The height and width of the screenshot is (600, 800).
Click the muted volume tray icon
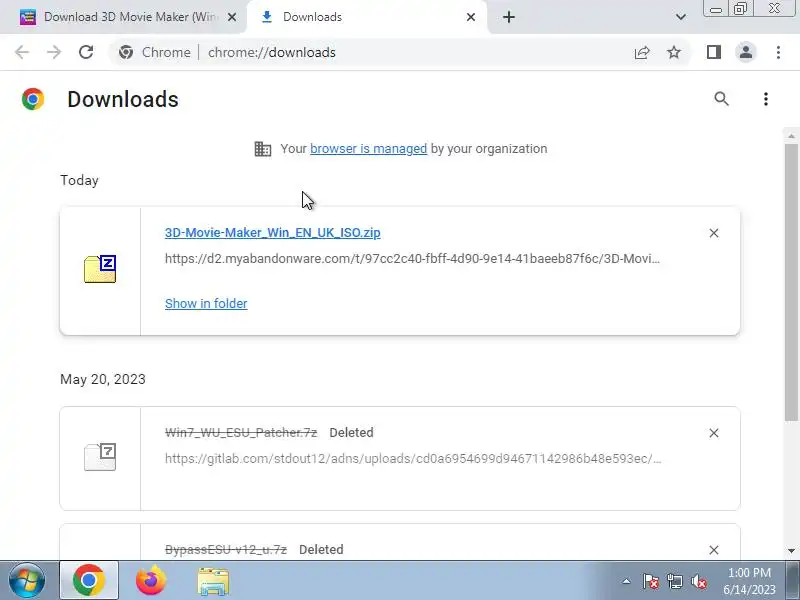pos(698,581)
